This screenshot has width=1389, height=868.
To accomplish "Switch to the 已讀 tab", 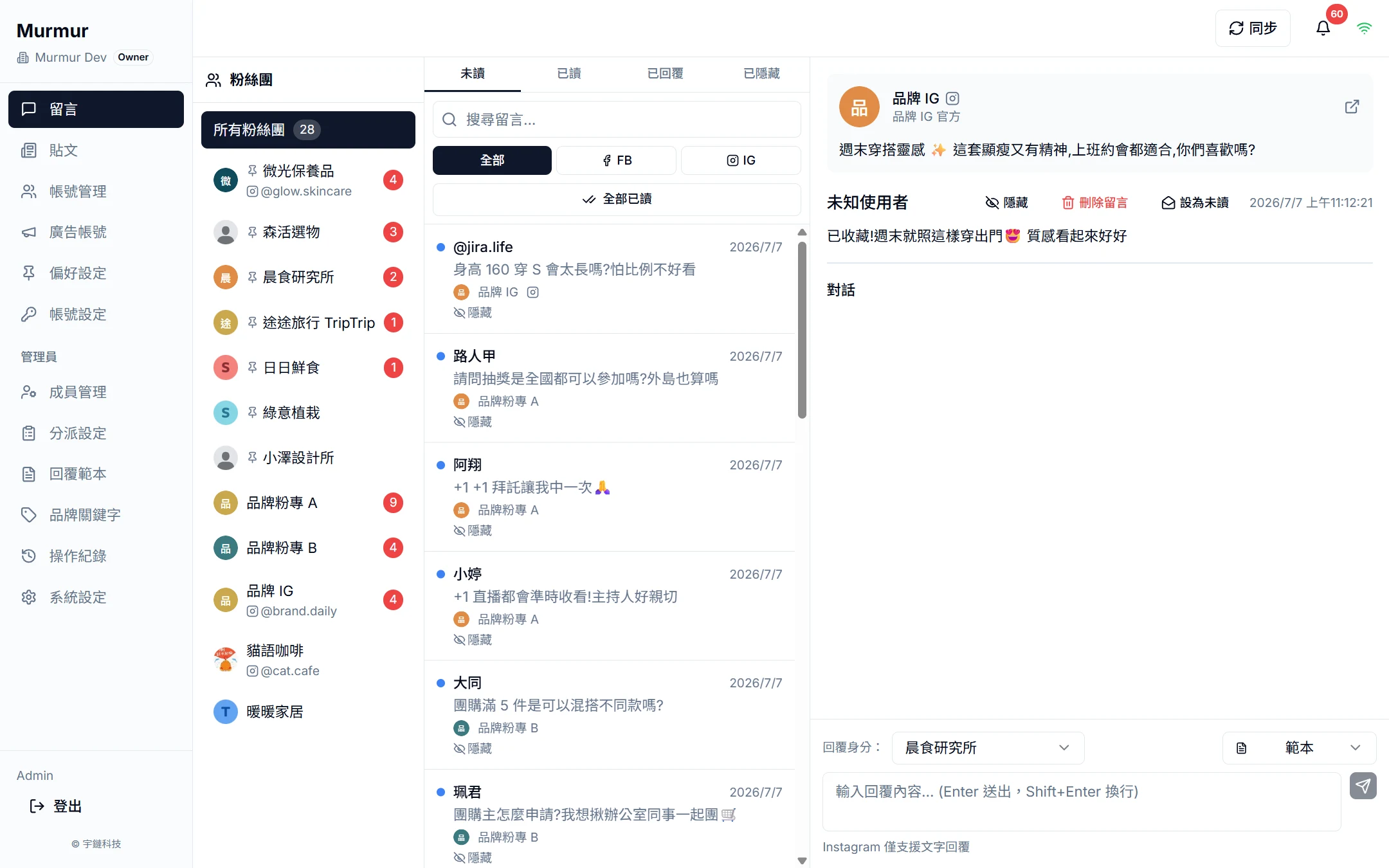I will click(x=569, y=73).
